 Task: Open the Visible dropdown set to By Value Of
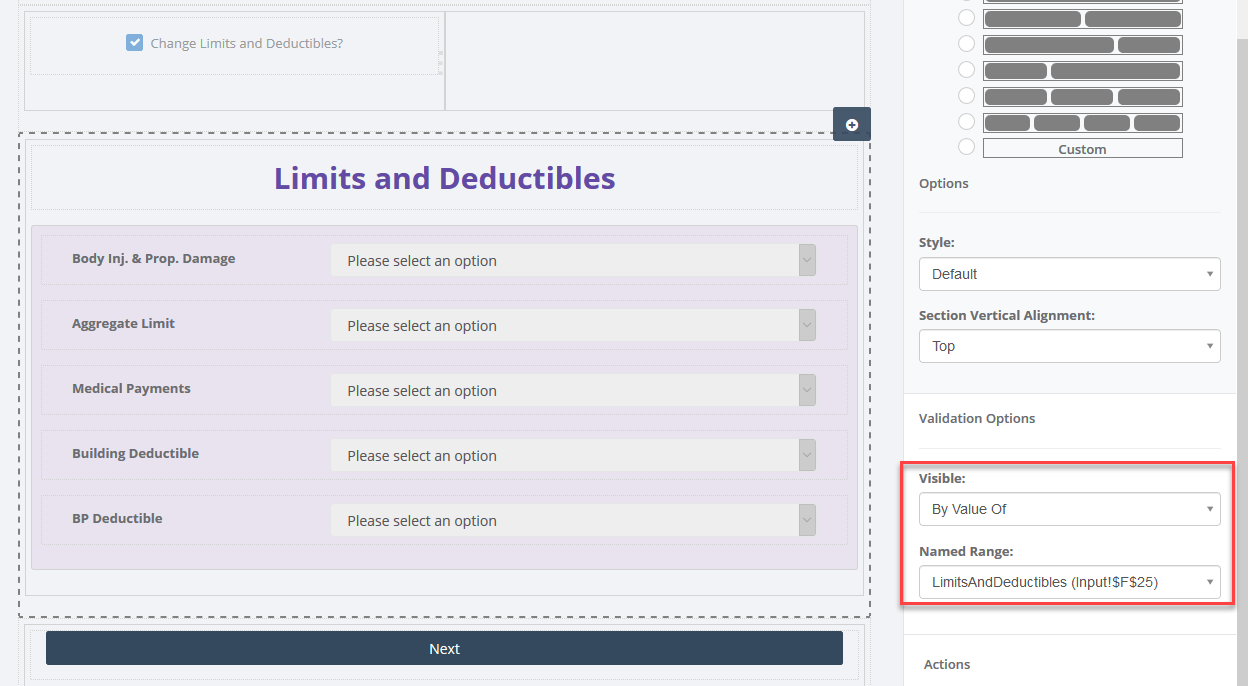tap(1069, 509)
